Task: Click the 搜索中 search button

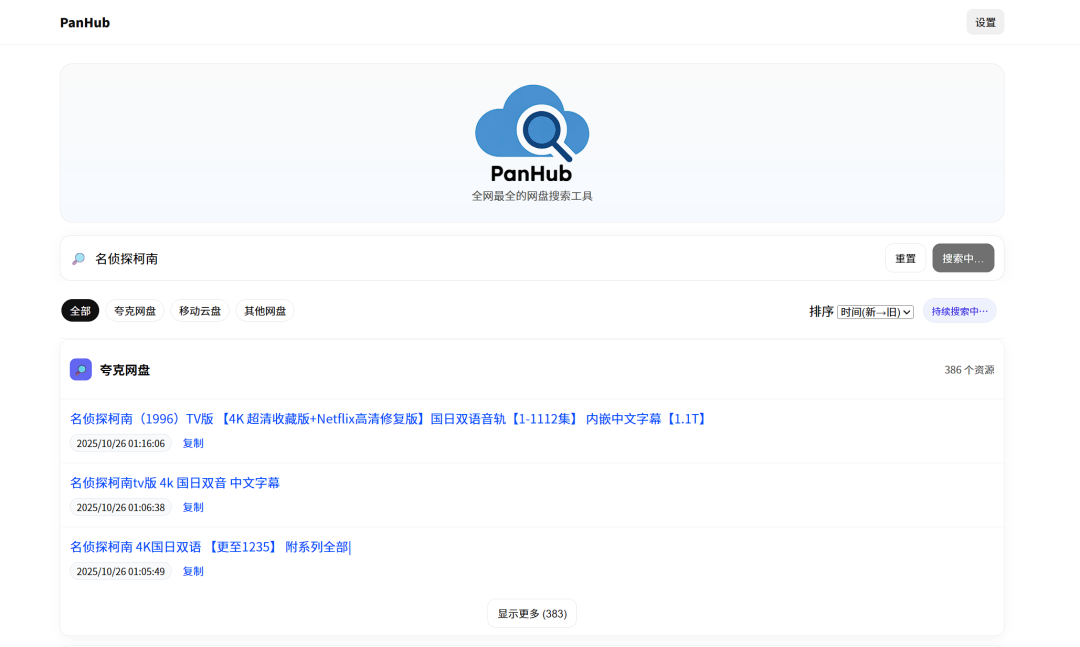Action: (x=963, y=258)
